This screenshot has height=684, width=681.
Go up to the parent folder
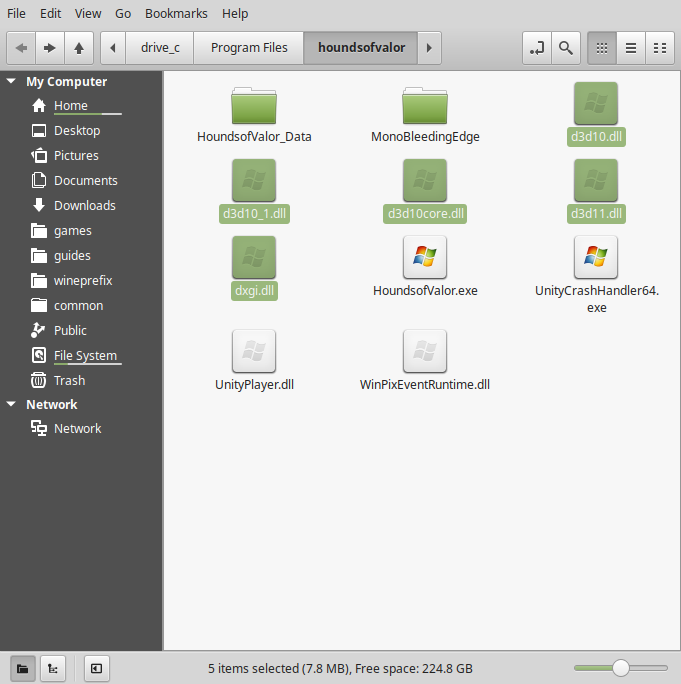point(79,48)
